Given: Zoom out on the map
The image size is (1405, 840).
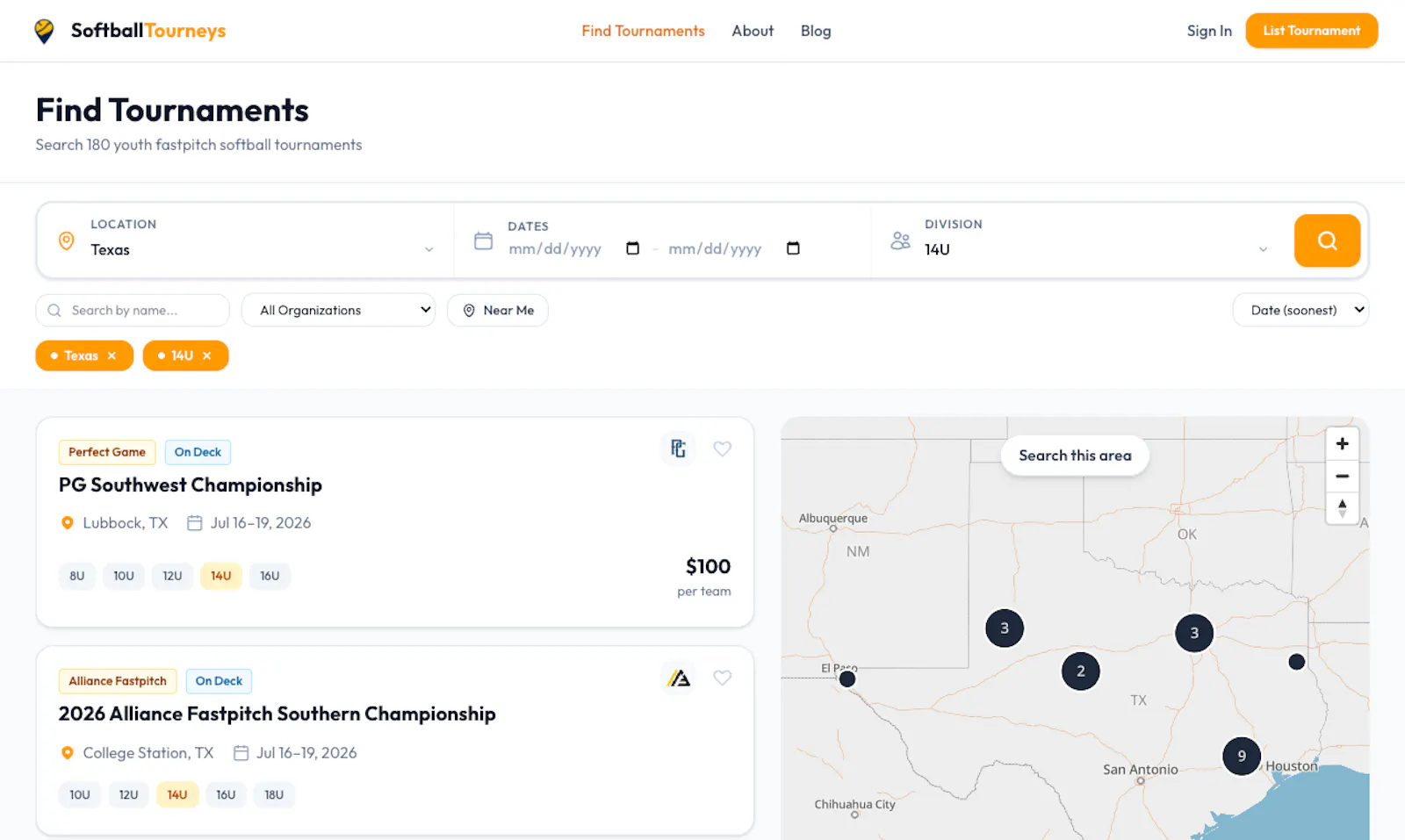Looking at the screenshot, I should (x=1342, y=476).
